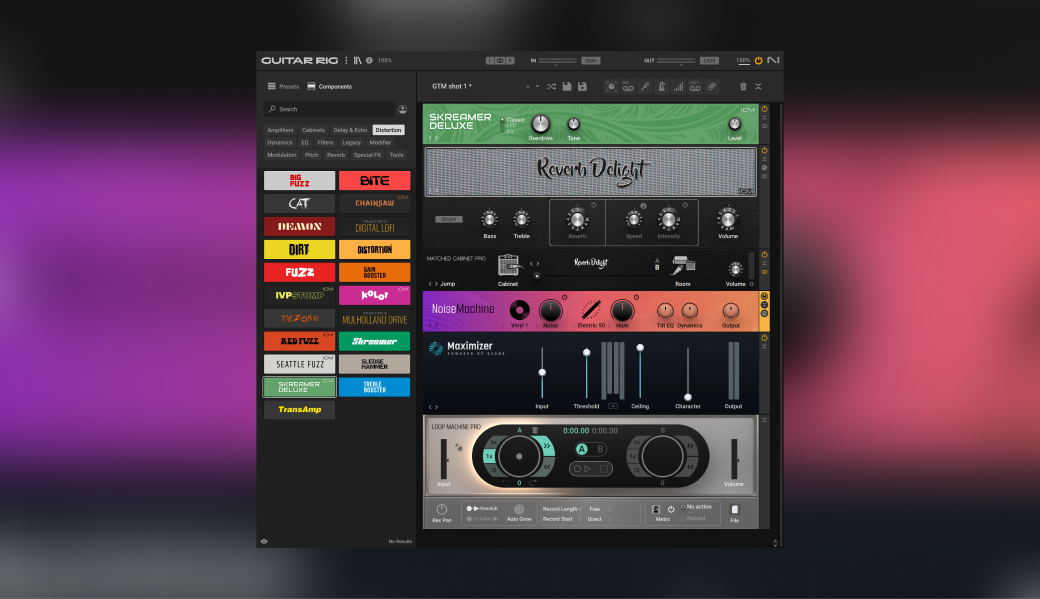Toggle global power button in header

(759, 60)
